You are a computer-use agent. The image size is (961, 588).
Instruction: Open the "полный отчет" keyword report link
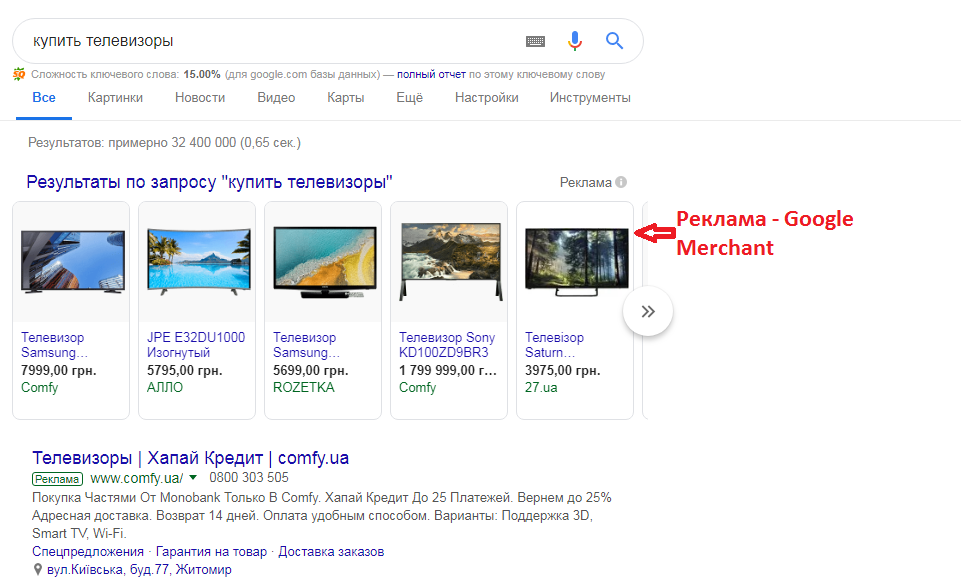click(x=430, y=73)
